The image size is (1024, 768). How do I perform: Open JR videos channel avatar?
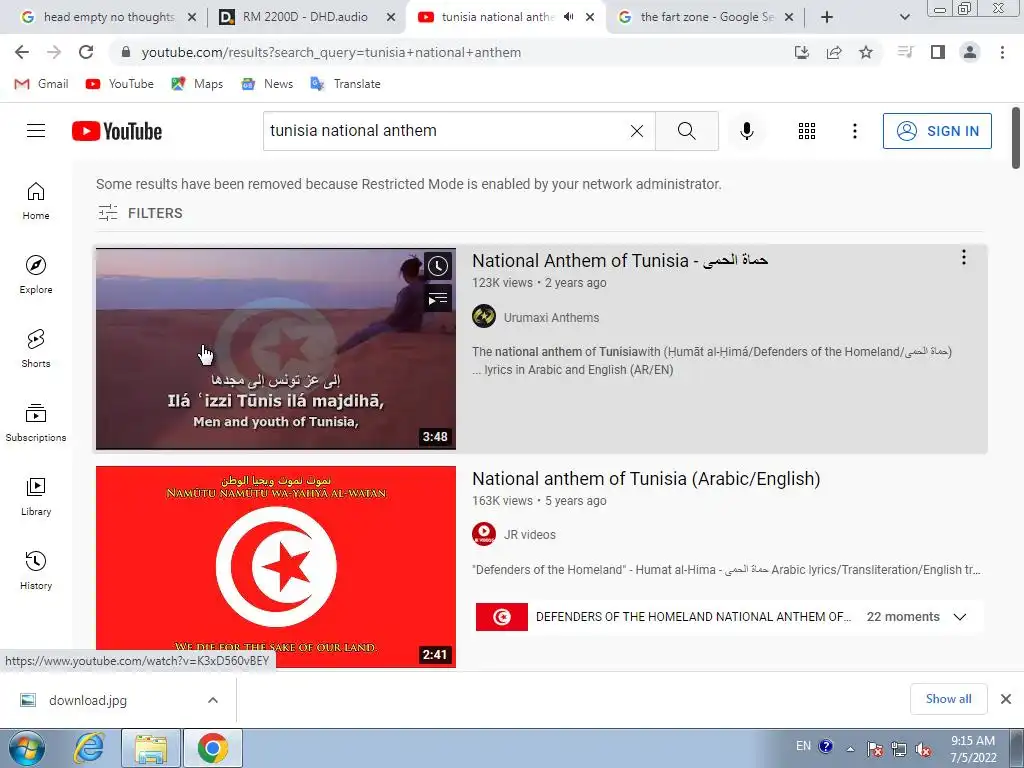(484, 534)
